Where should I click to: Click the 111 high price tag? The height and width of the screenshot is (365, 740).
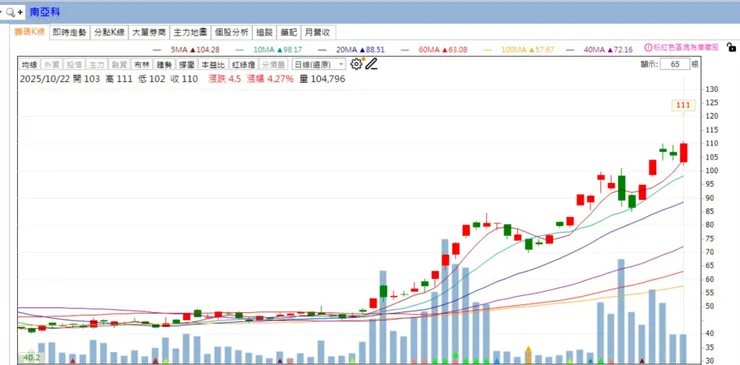click(x=683, y=105)
